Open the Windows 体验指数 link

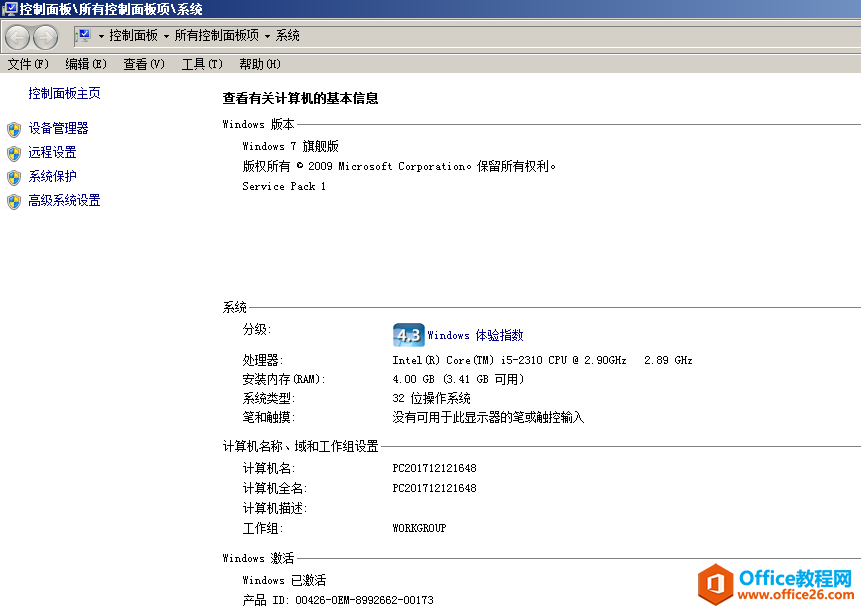pyautogui.click(x=476, y=335)
